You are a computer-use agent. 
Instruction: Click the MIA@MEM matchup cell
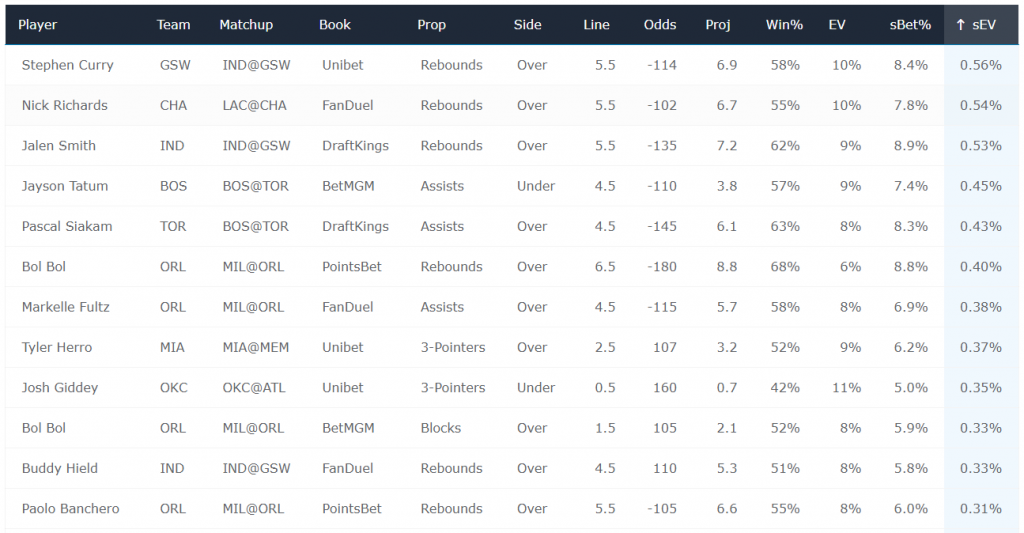pos(255,347)
